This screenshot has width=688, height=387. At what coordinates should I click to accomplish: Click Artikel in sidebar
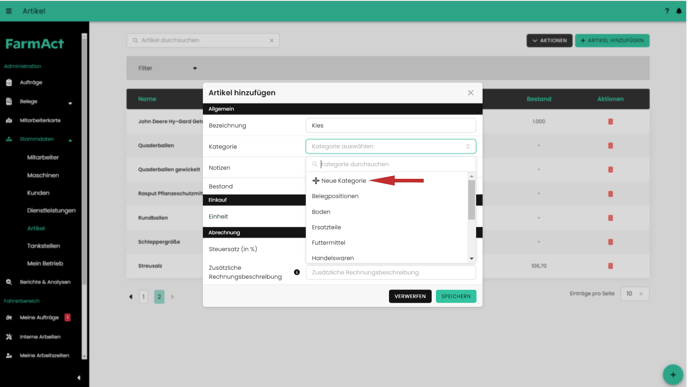pos(36,229)
